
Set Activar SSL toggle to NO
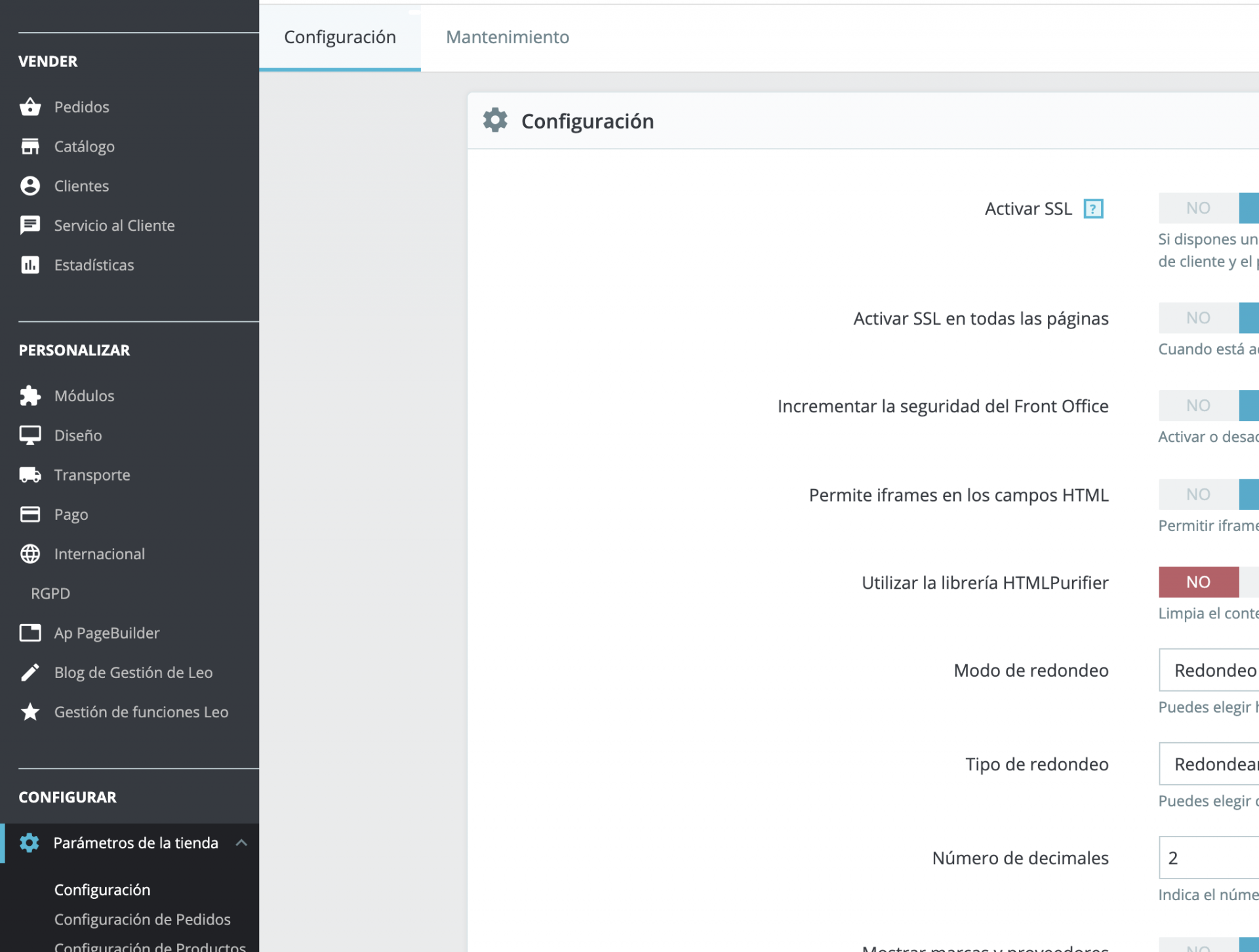[1198, 208]
